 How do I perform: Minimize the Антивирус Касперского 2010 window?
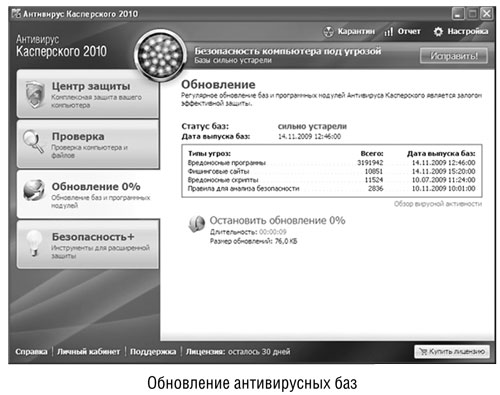tap(458, 14)
